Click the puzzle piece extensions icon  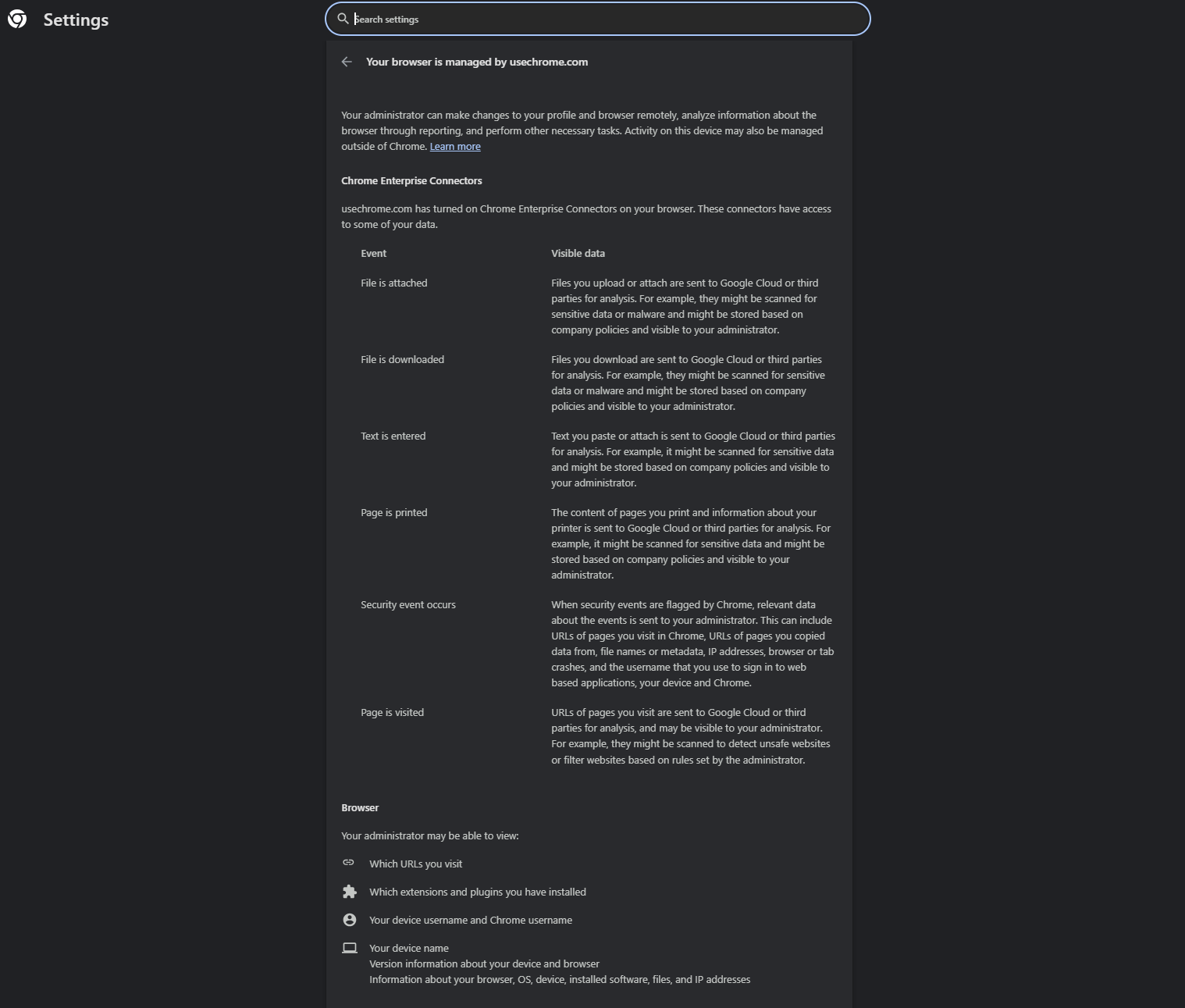pyautogui.click(x=350, y=892)
